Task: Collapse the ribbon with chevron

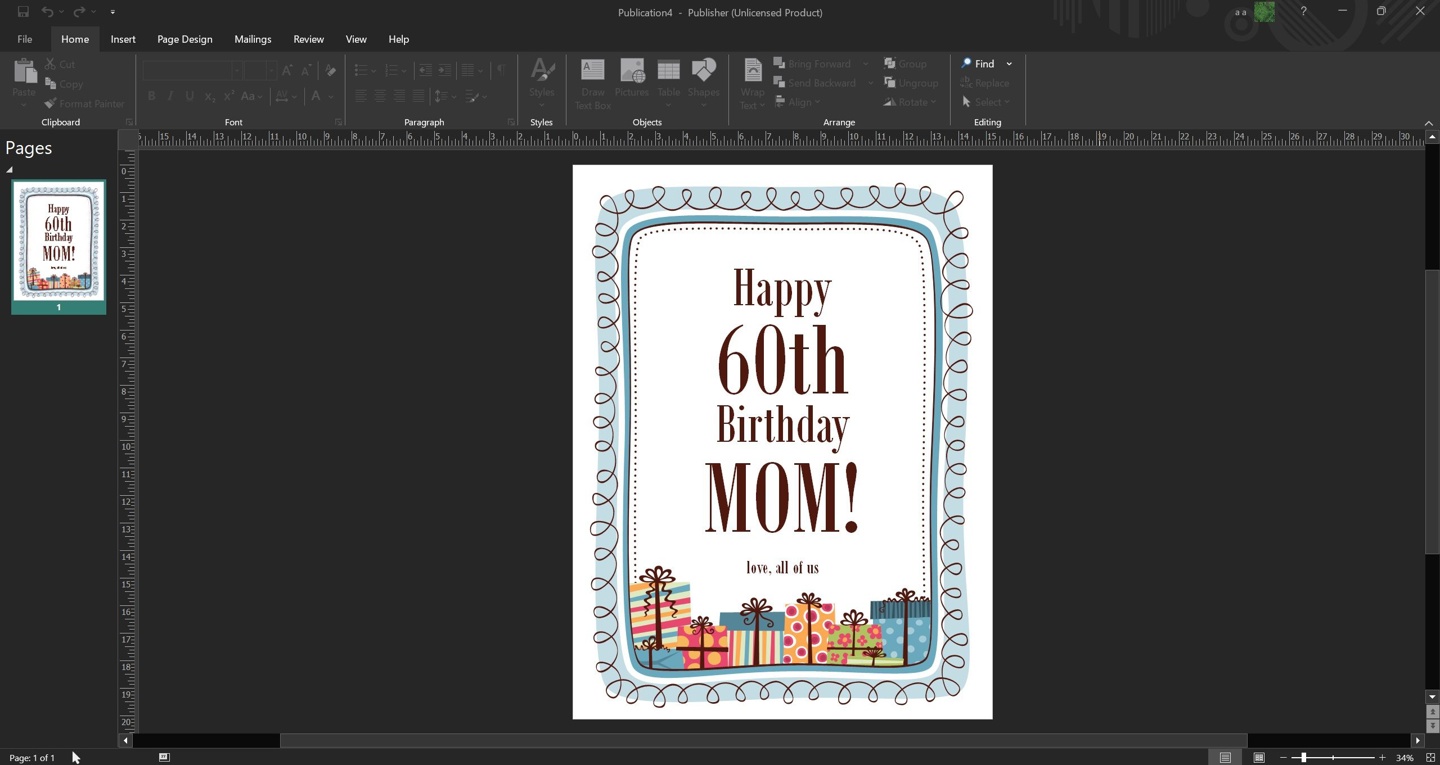Action: [1428, 123]
